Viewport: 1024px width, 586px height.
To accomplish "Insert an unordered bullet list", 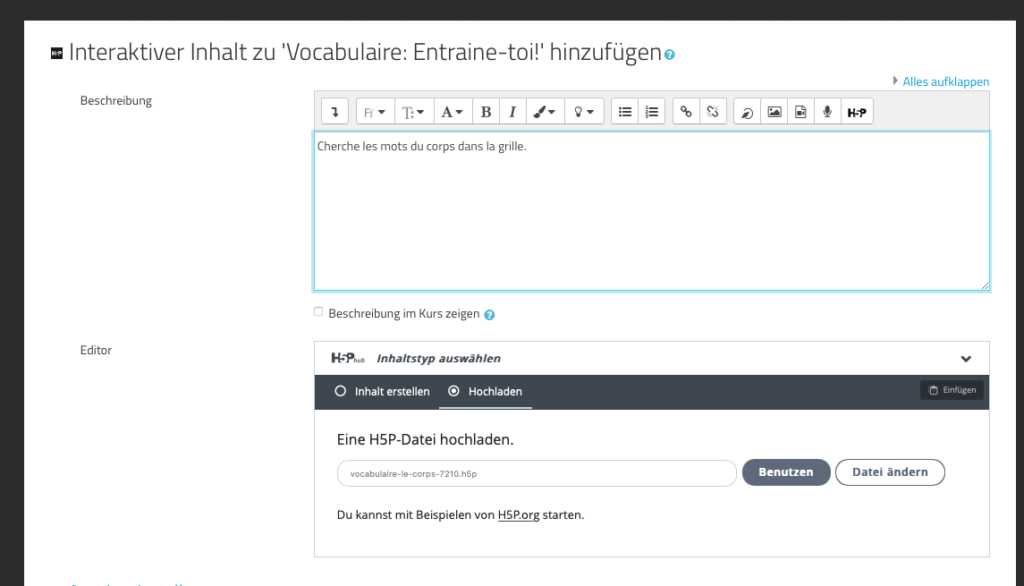I will (x=625, y=112).
